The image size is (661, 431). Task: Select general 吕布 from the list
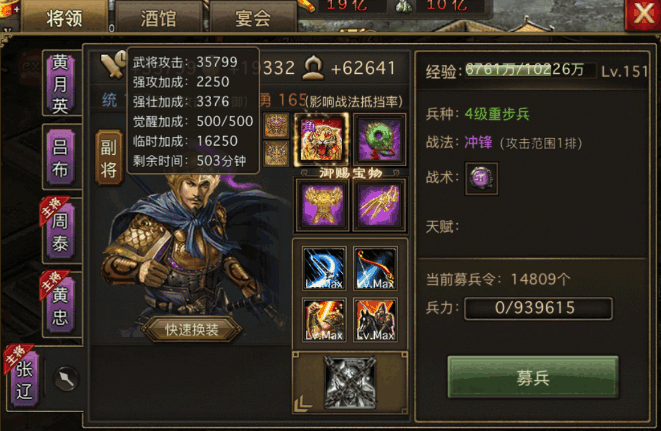60,158
